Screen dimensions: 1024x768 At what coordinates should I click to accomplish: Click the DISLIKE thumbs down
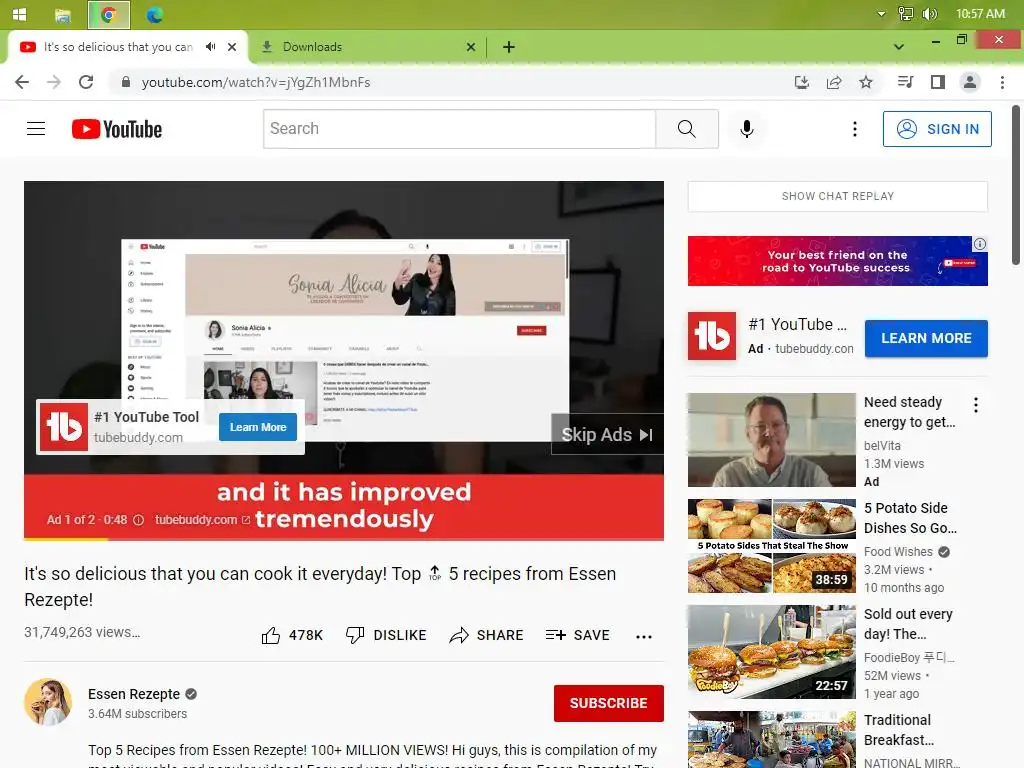click(386, 635)
